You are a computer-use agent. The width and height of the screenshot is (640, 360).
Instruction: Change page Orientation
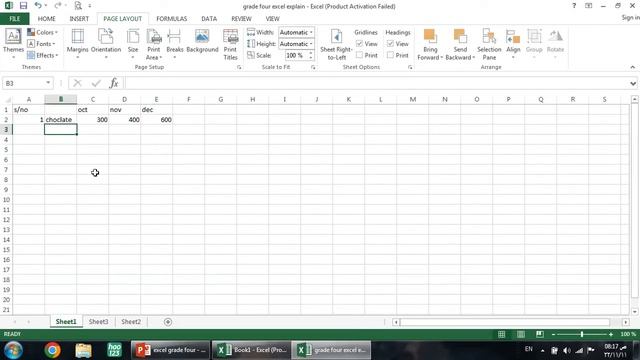[x=106, y=44]
